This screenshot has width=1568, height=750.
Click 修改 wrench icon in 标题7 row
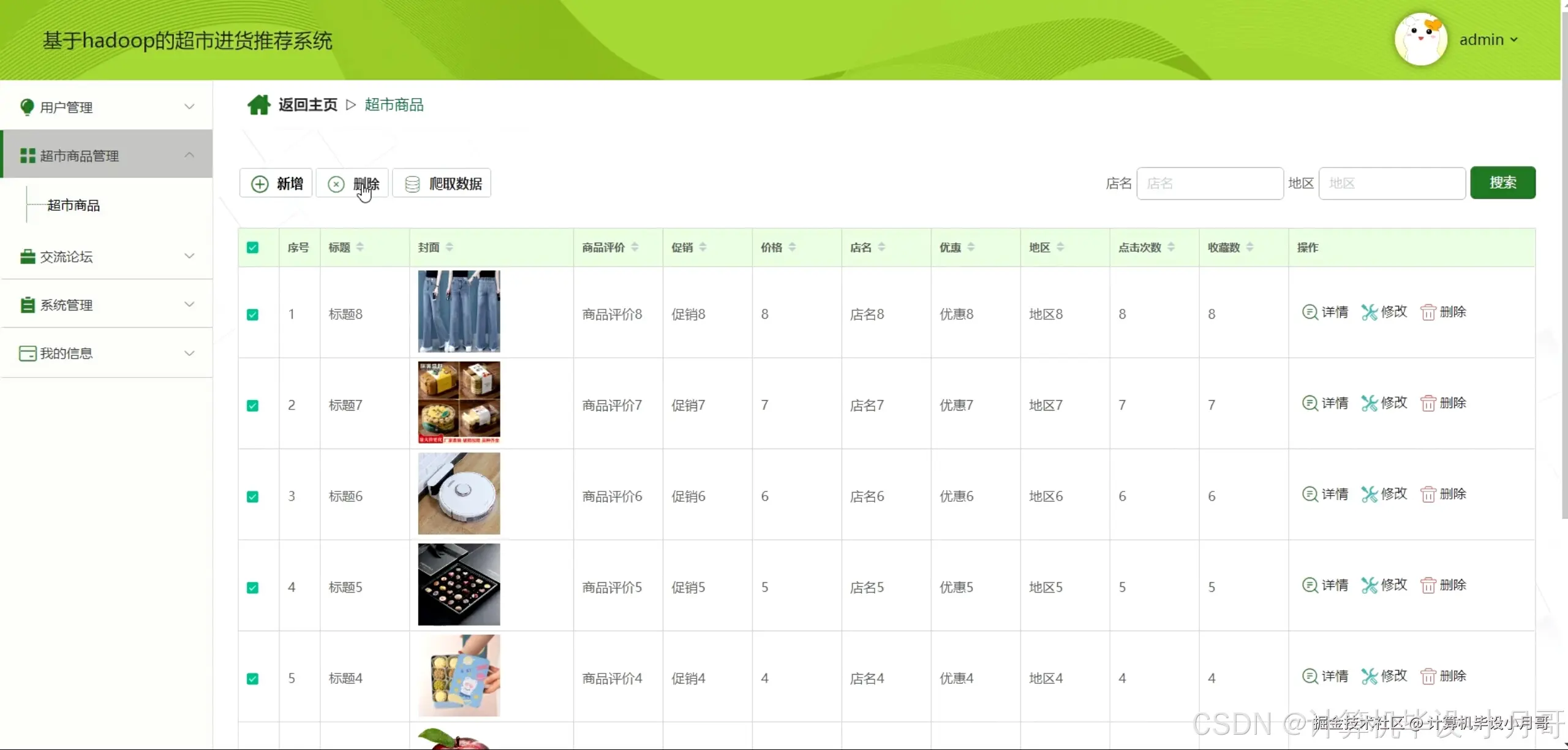[x=1370, y=403]
